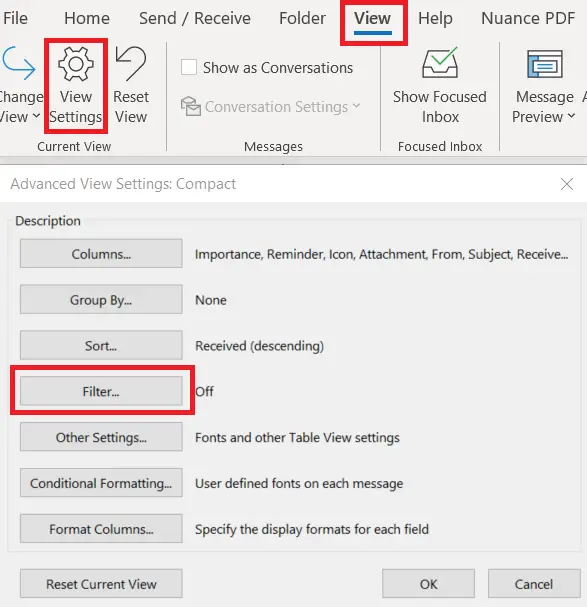Click Show Focused Inbox tray icon
This screenshot has height=607, width=587.
440,62
